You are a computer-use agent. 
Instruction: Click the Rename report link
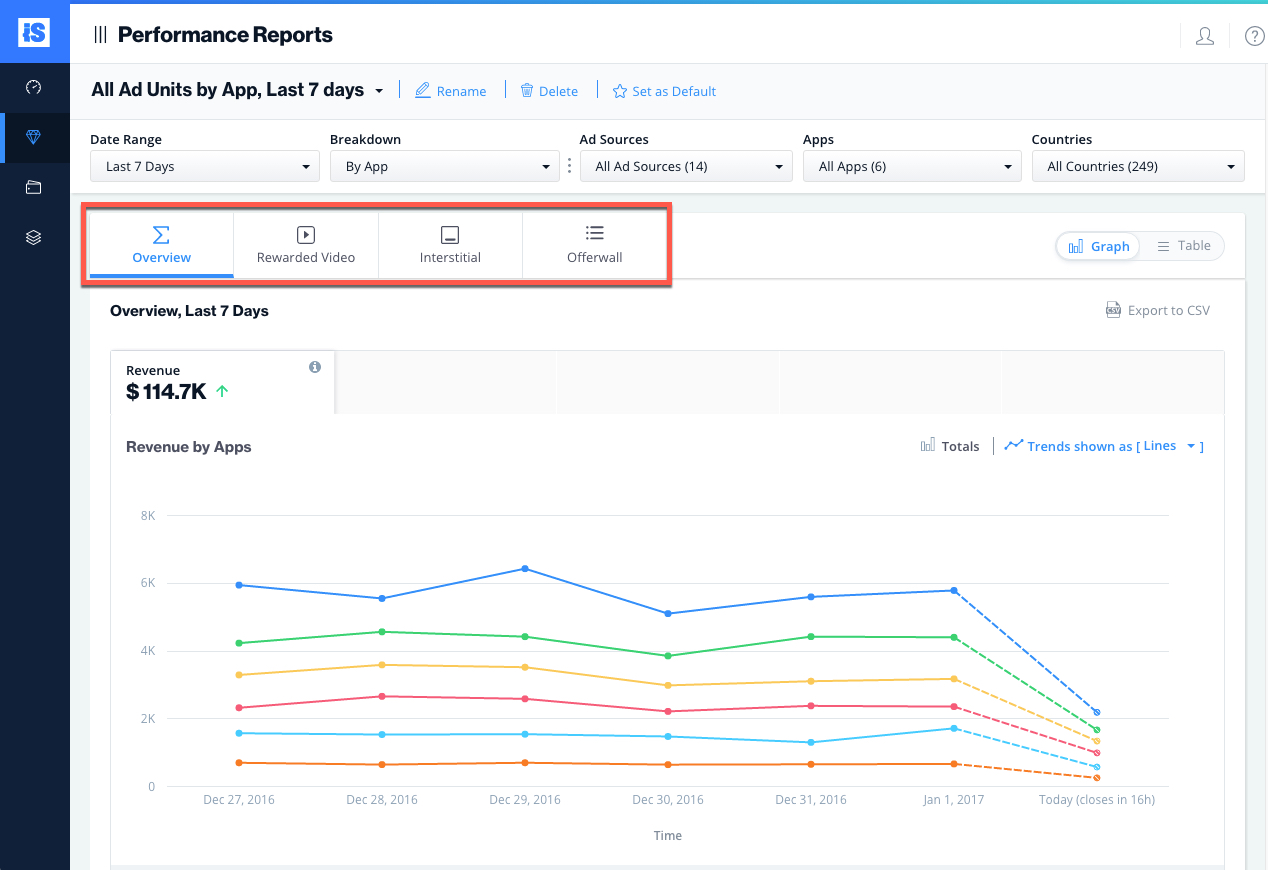tap(450, 91)
